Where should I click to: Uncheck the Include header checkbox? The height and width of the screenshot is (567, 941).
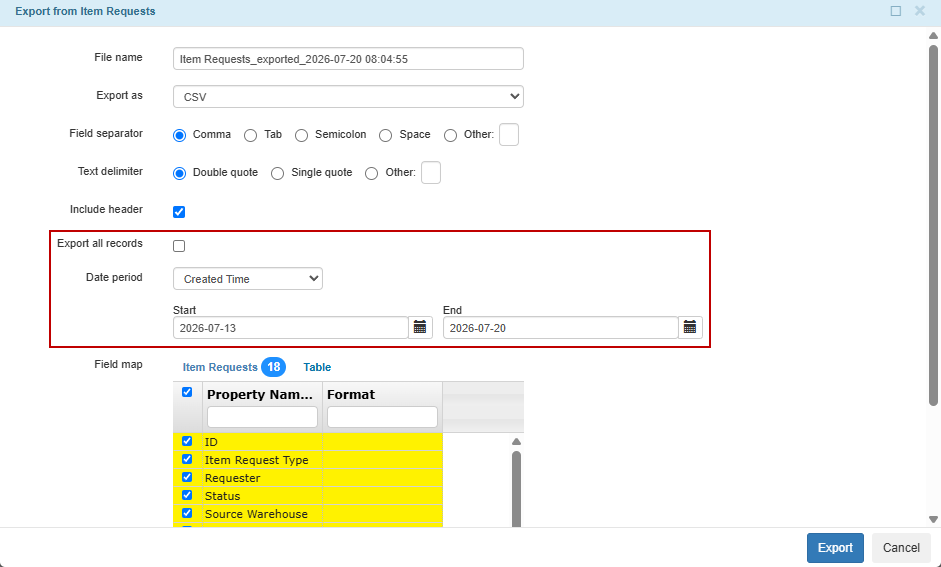tap(179, 212)
